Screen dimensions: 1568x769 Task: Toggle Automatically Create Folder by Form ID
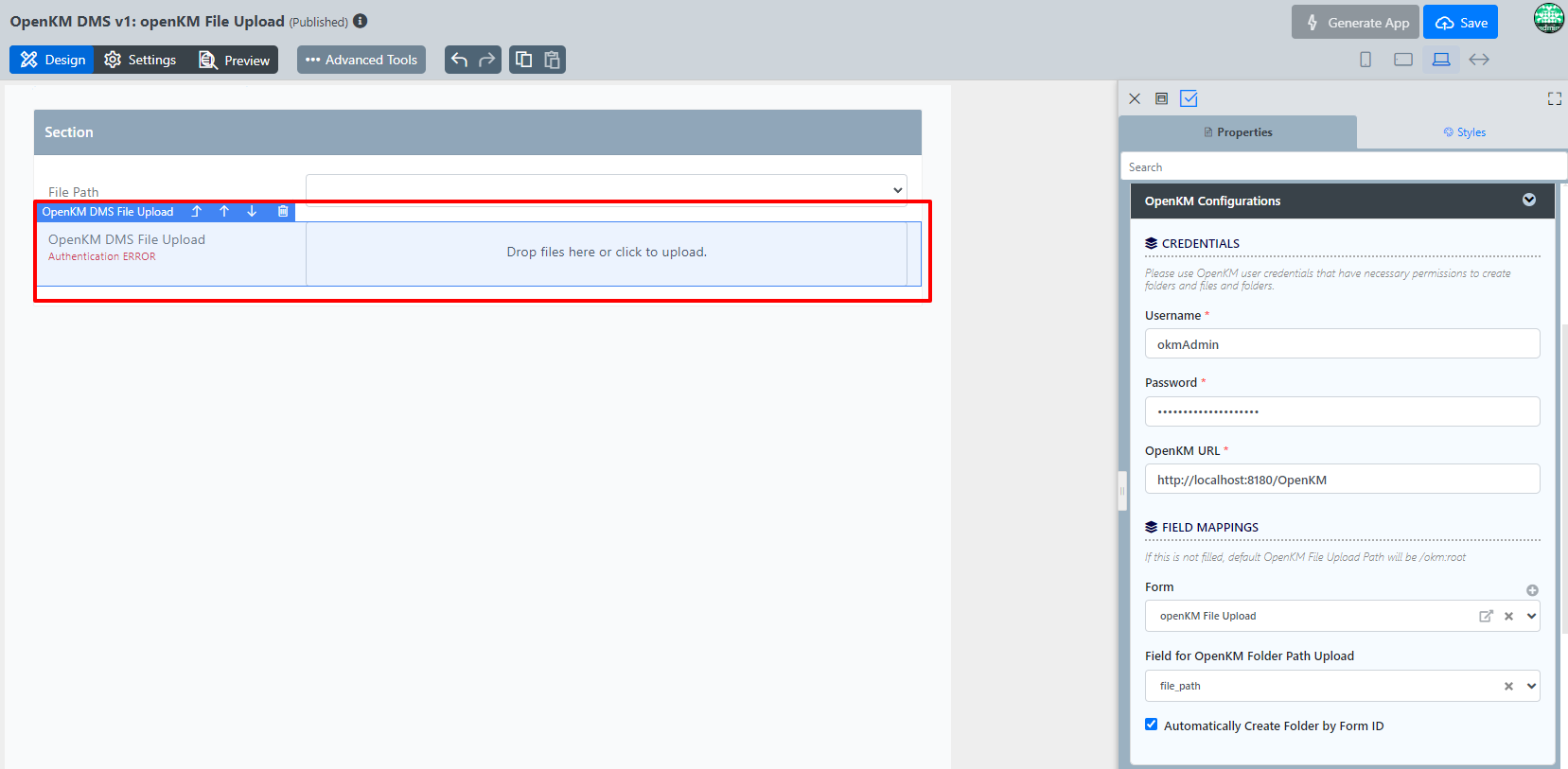(x=1151, y=725)
